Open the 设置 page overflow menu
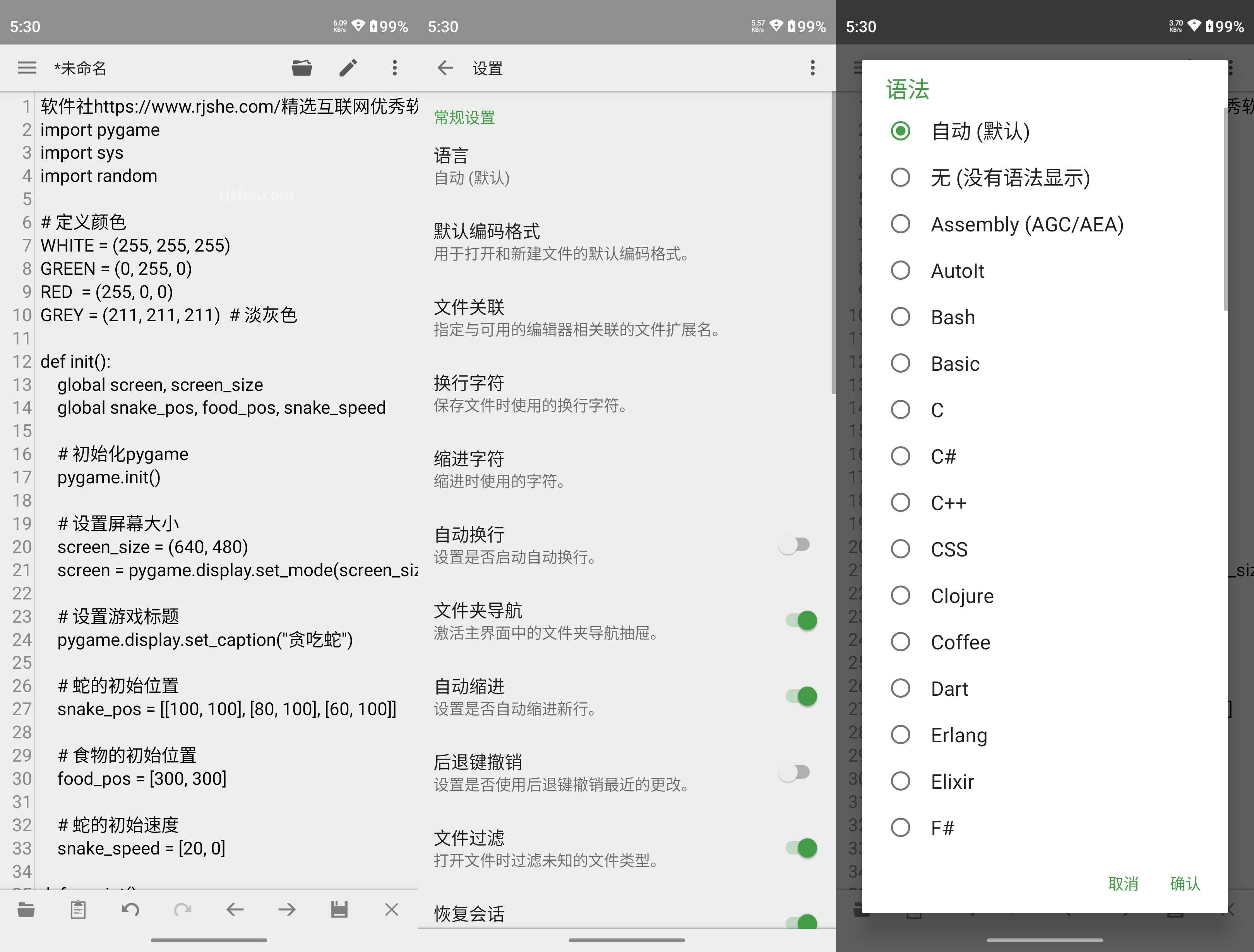 [x=812, y=67]
